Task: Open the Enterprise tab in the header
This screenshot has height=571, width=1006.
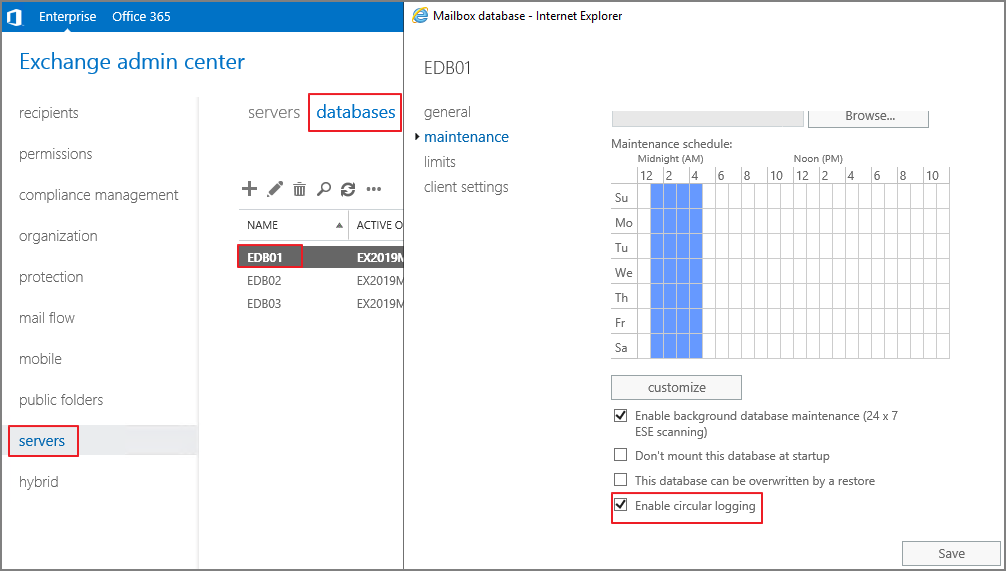Action: pos(67,17)
